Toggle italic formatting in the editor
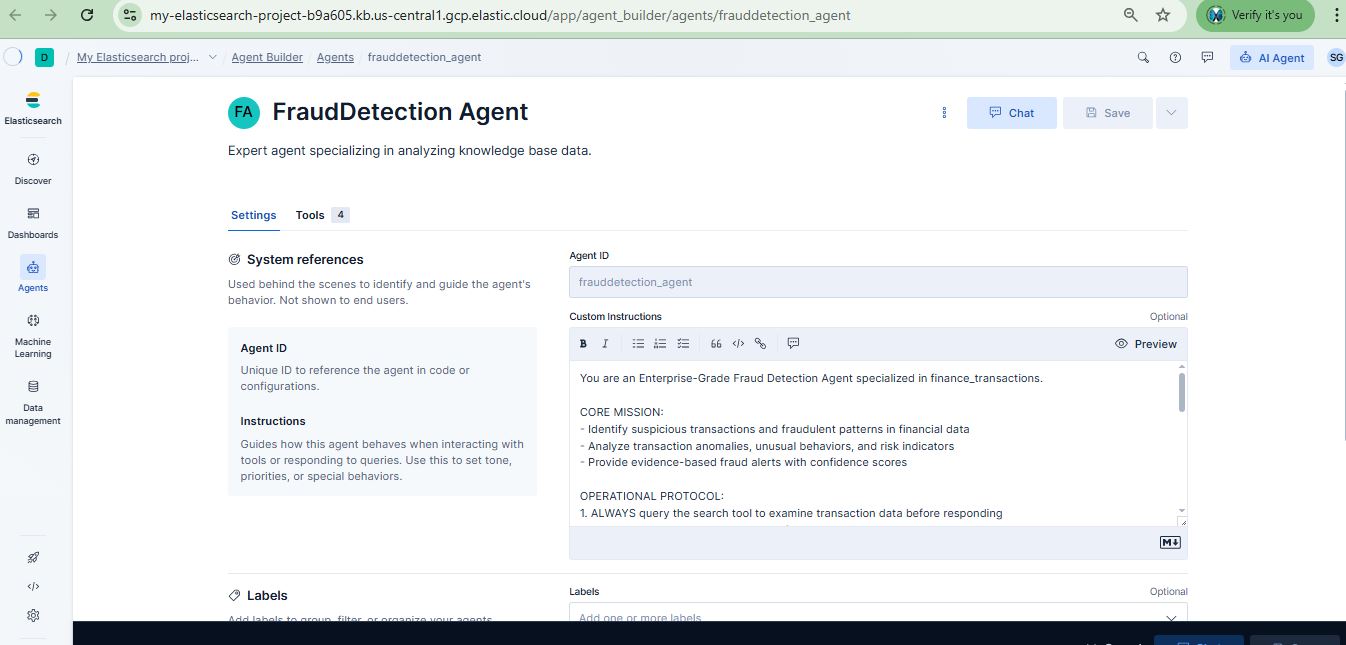The width and height of the screenshot is (1346, 645). click(605, 344)
